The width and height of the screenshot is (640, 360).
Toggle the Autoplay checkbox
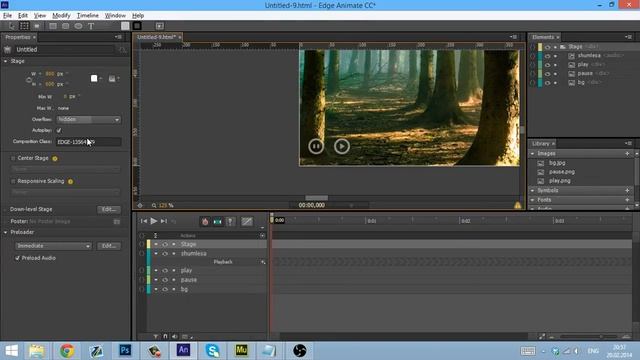pos(59,130)
